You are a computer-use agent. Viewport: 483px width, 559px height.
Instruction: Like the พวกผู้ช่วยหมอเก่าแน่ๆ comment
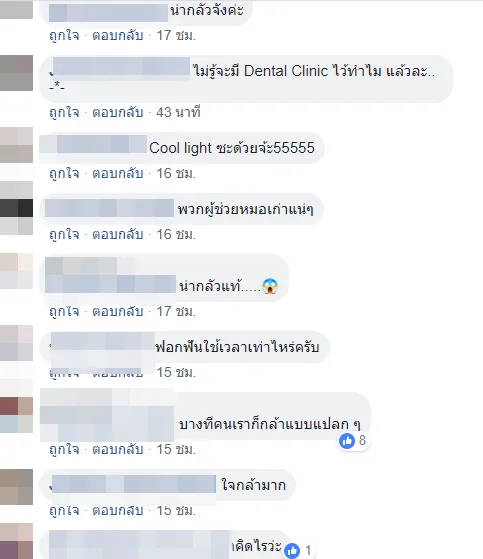[x=64, y=234]
